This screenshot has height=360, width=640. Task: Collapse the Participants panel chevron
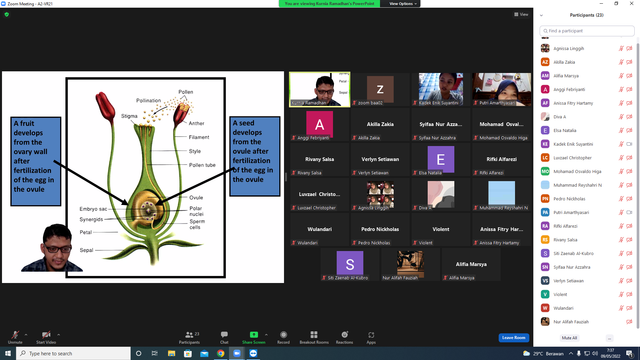[541, 16]
